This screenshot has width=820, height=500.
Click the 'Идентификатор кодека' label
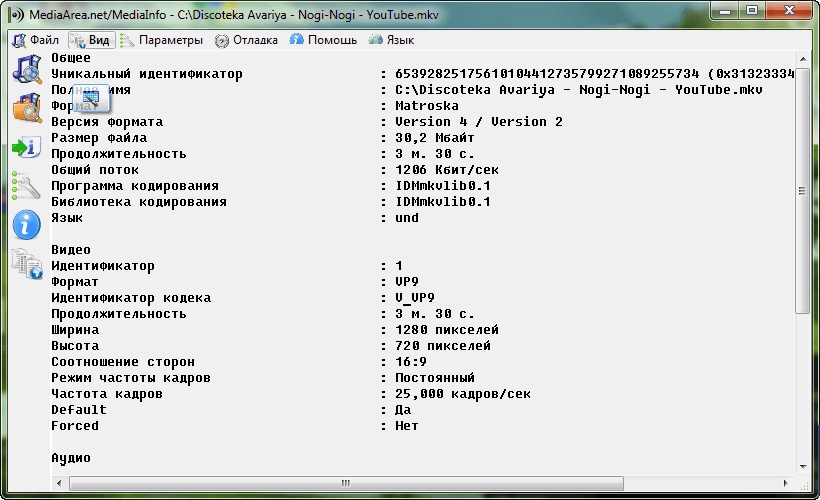click(131, 298)
